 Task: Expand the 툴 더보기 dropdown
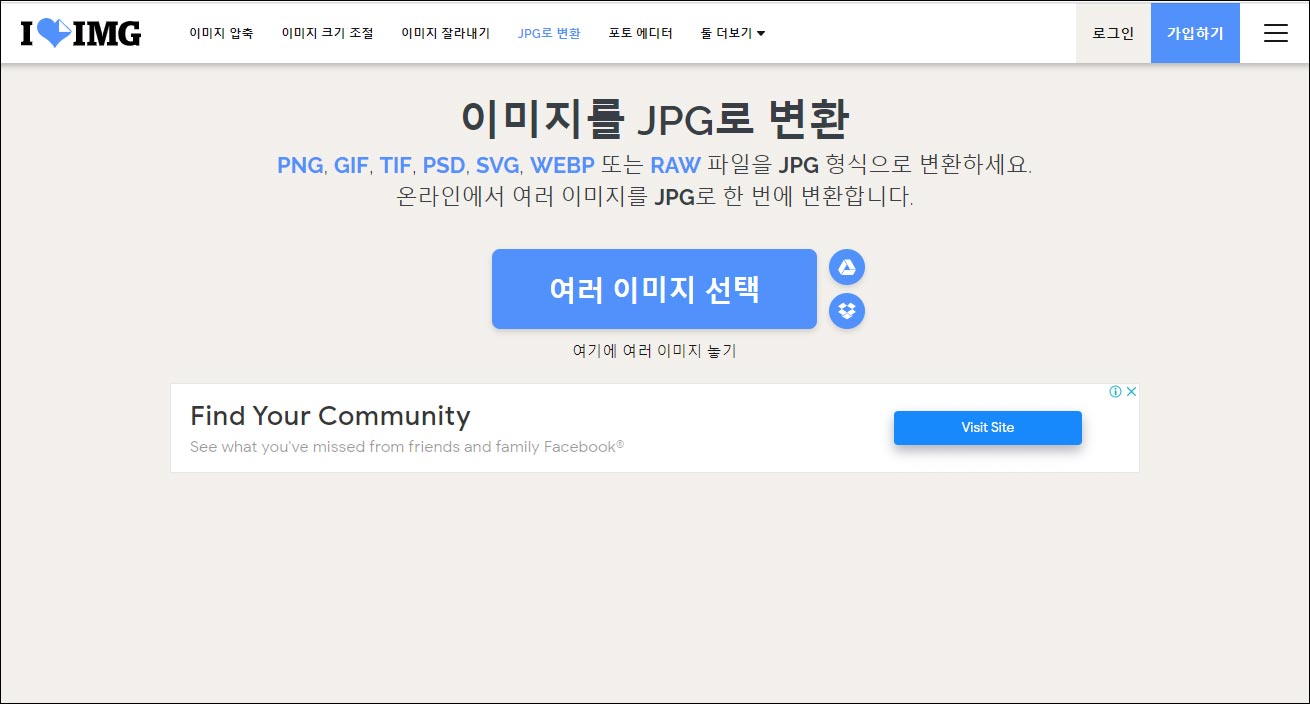tap(733, 33)
